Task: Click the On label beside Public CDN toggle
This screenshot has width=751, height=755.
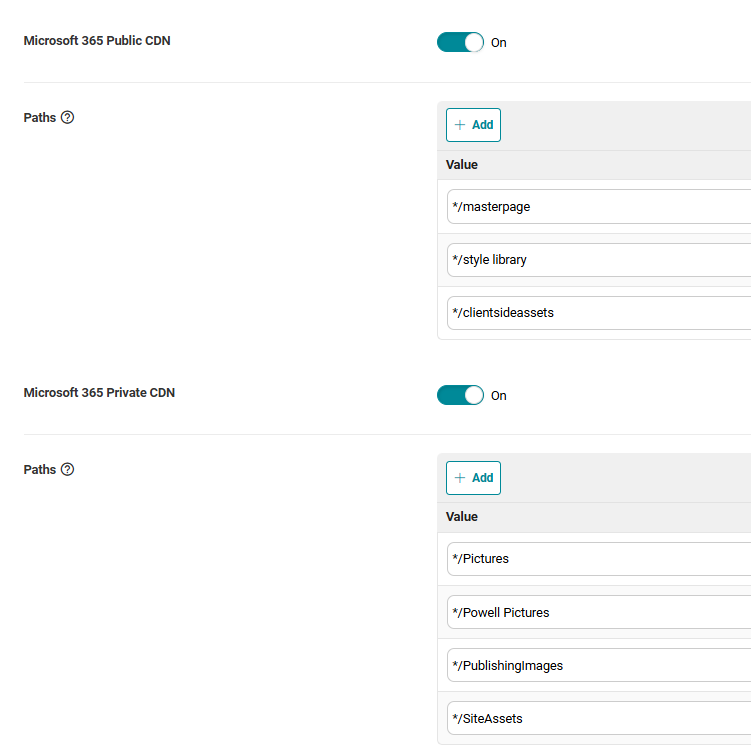Action: click(499, 43)
